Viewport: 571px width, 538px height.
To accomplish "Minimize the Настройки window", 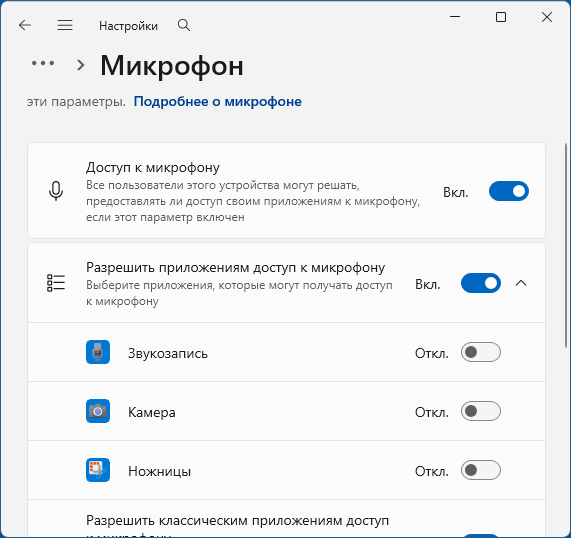I will pos(455,17).
